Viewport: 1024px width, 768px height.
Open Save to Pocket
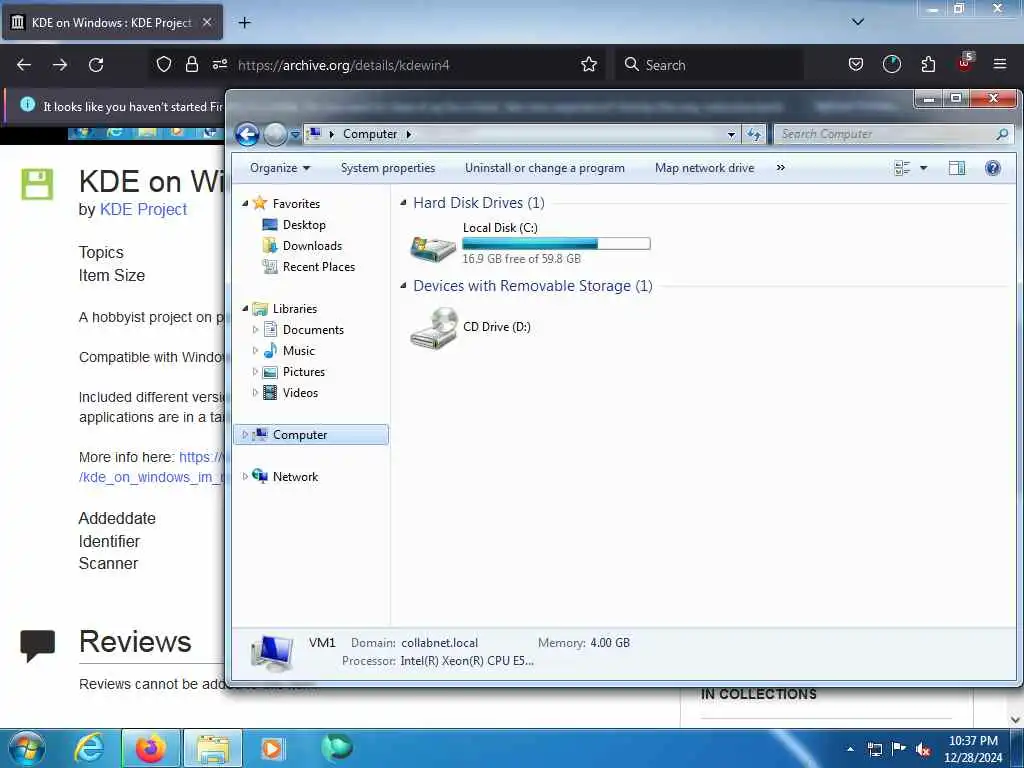tap(856, 64)
